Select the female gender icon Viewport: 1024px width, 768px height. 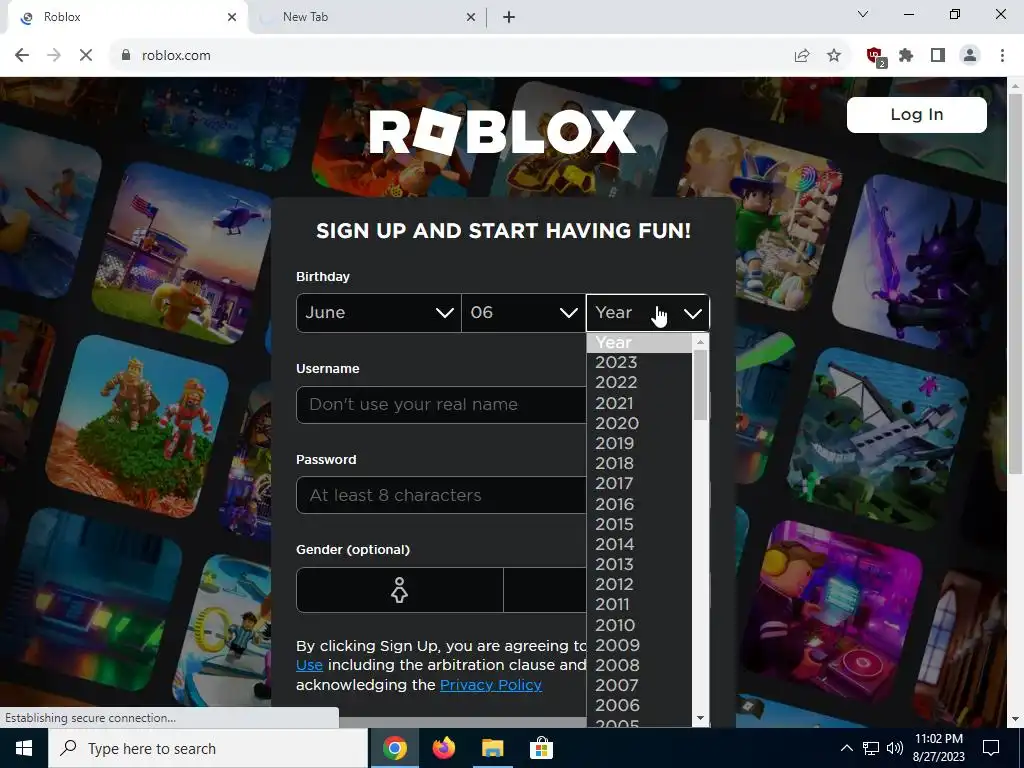click(x=400, y=590)
